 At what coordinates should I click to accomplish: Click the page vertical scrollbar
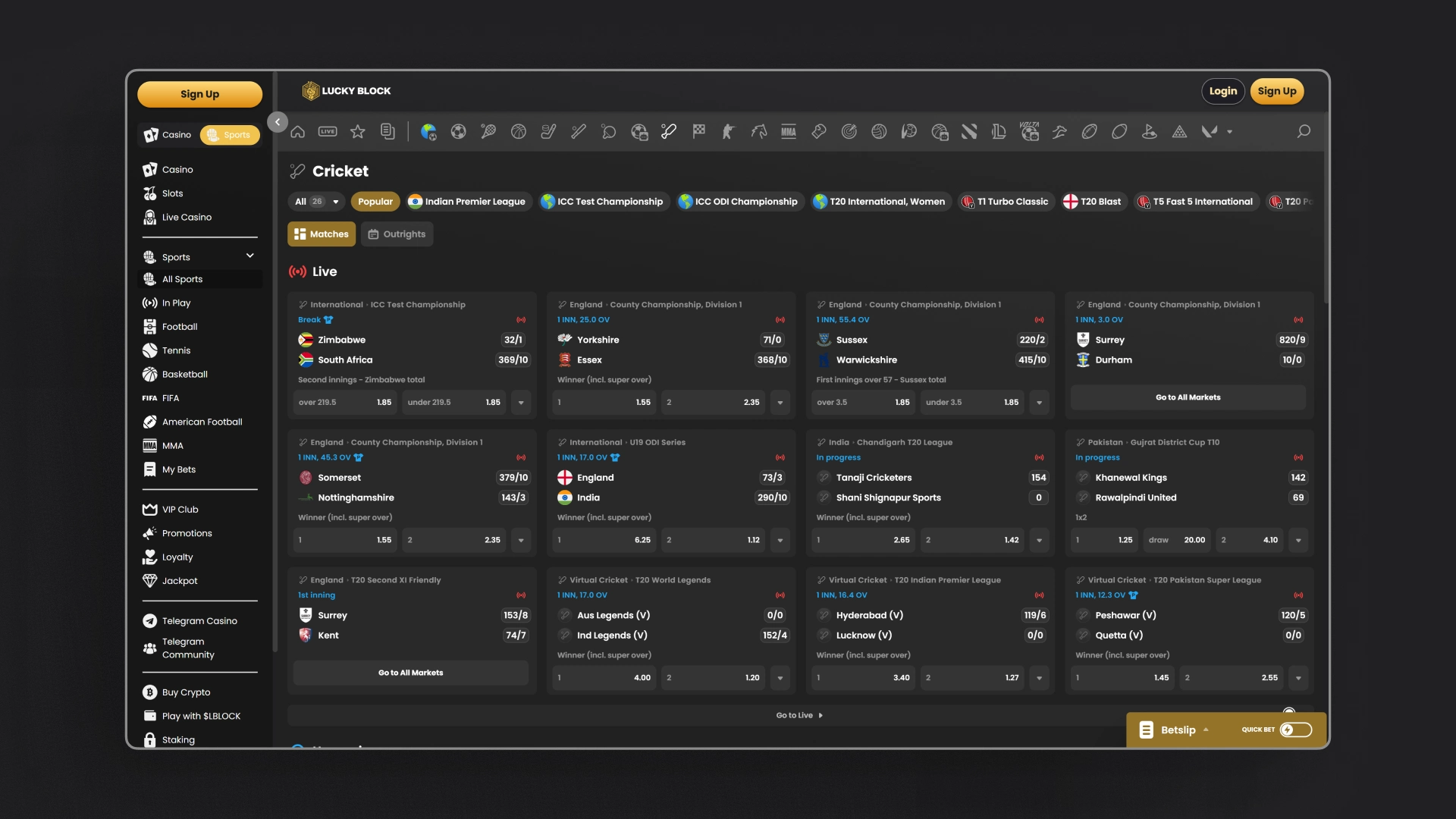click(x=1326, y=209)
